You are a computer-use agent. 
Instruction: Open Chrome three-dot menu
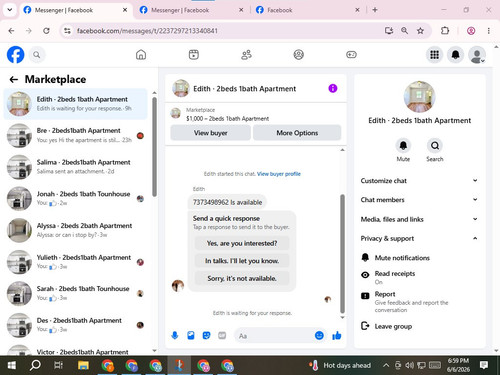coord(489,31)
